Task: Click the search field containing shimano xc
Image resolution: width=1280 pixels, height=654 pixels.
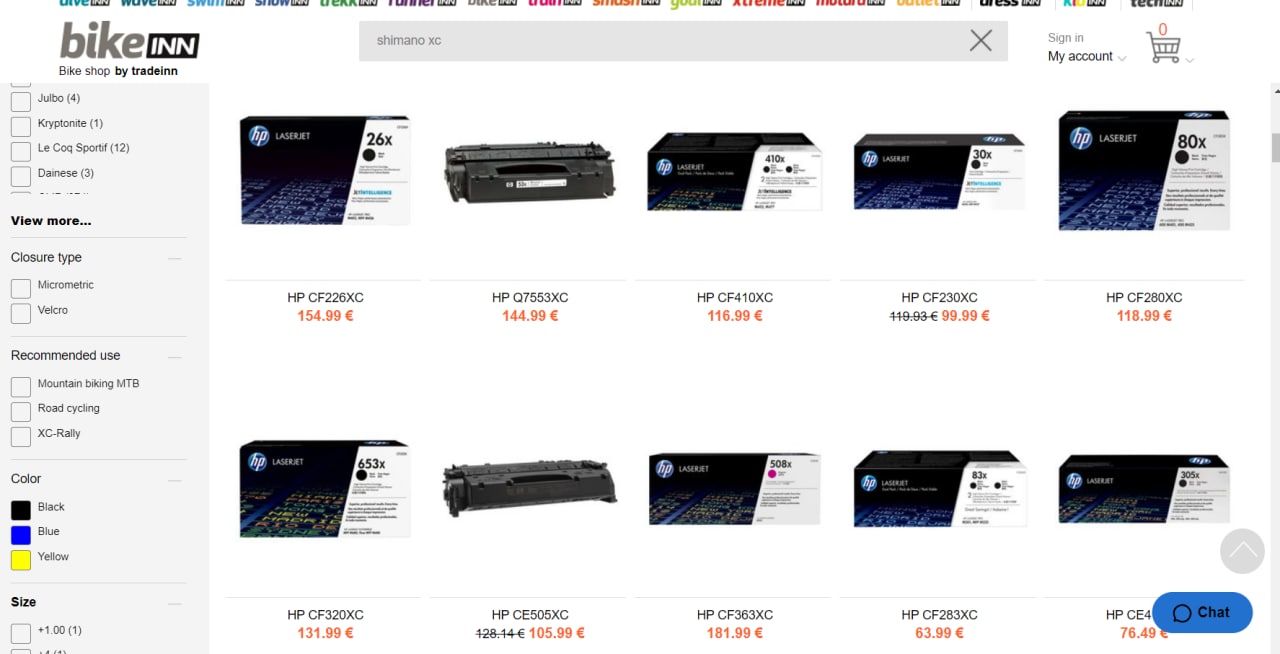Action: pyautogui.click(x=660, y=41)
